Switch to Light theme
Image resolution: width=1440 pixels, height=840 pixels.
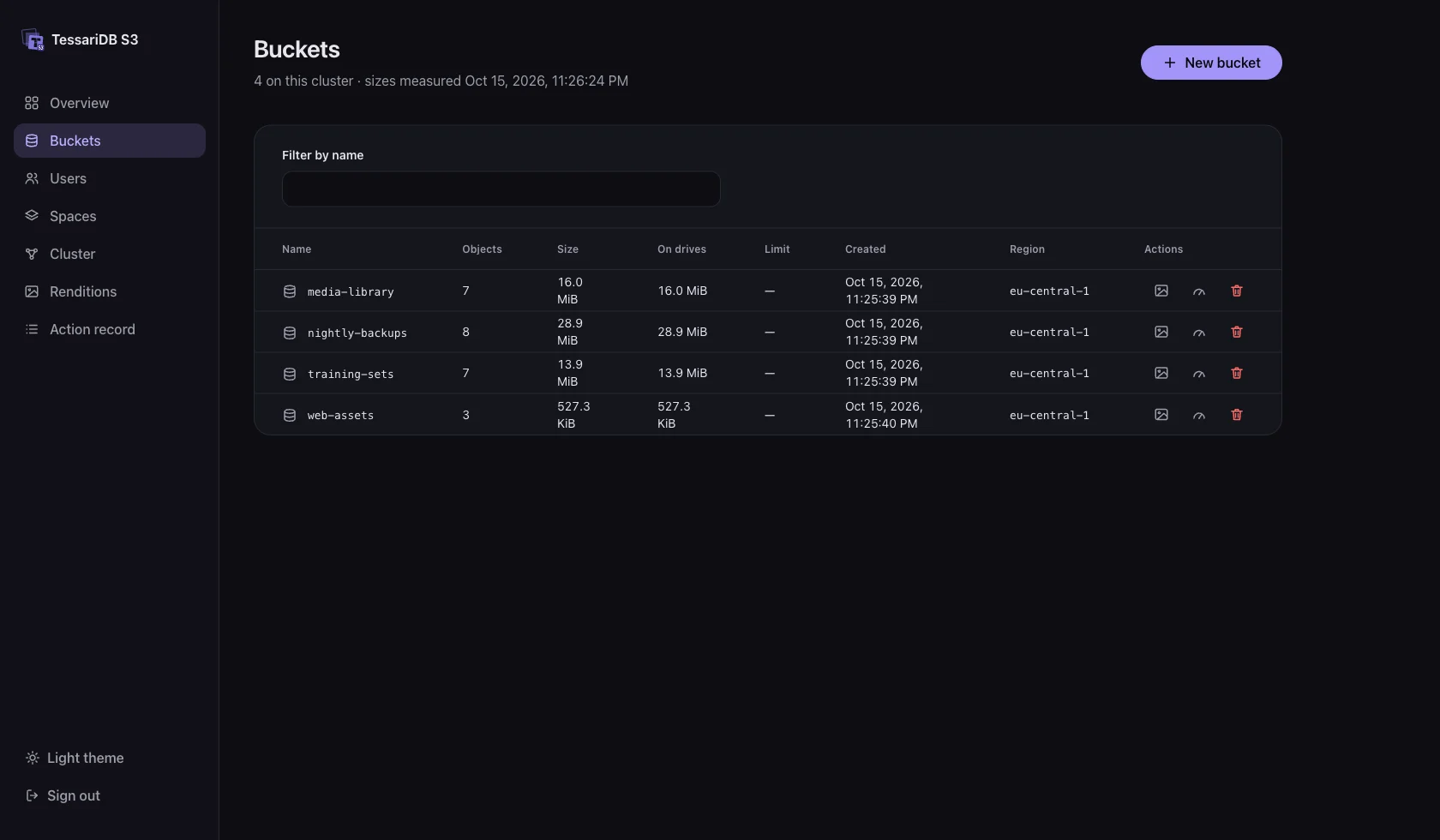click(x=75, y=758)
